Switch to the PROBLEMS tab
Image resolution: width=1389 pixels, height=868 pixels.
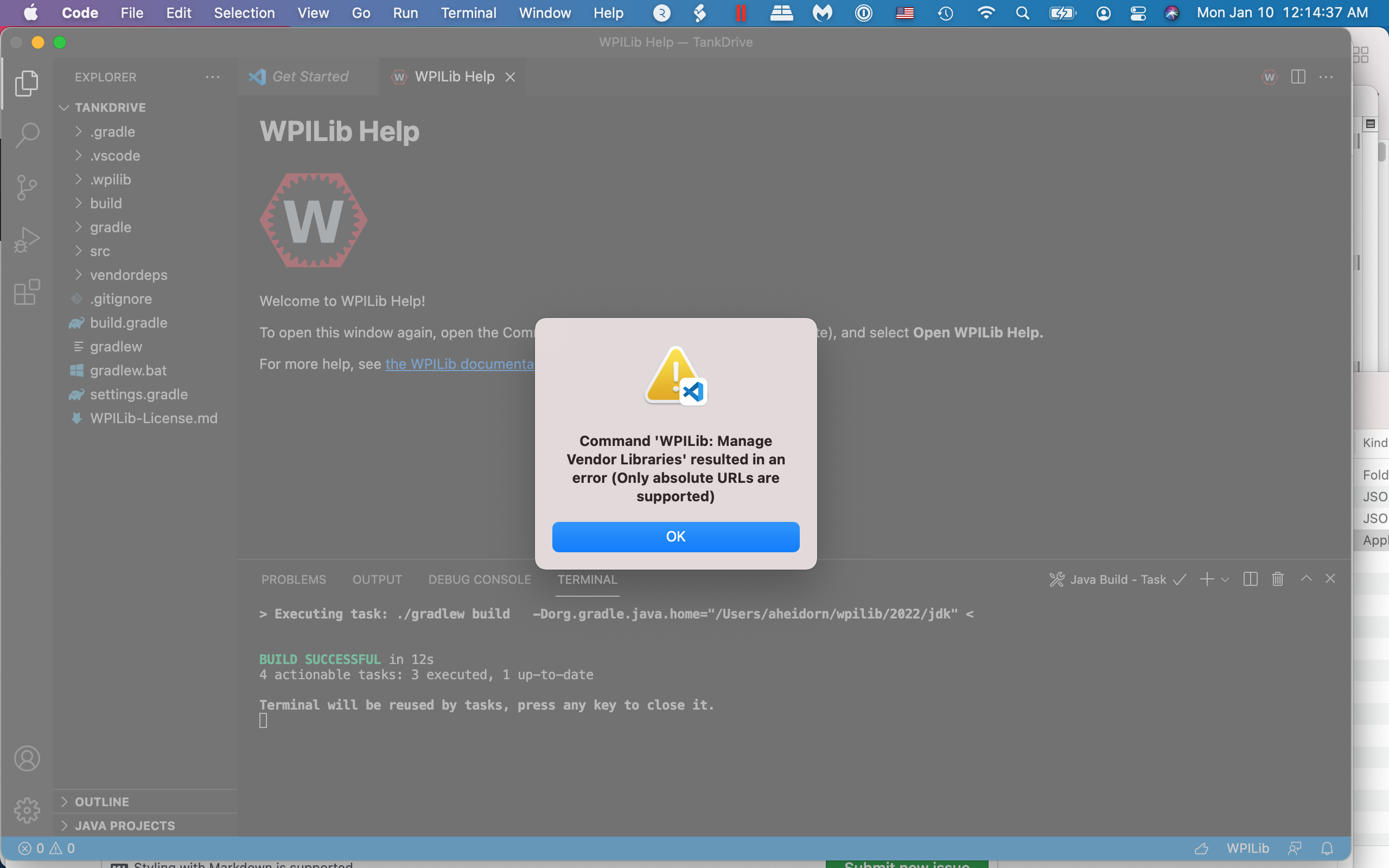click(x=294, y=579)
